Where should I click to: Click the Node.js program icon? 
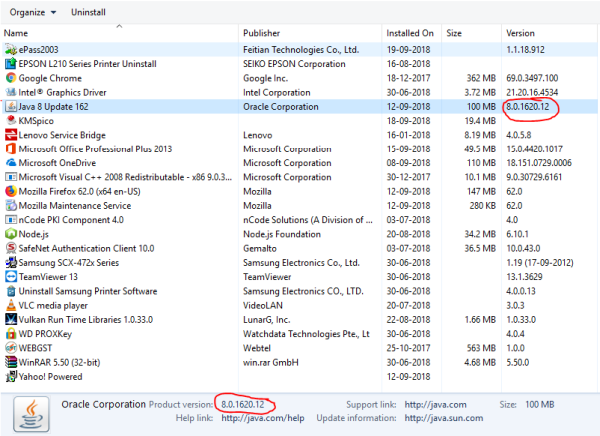pyautogui.click(x=10, y=234)
